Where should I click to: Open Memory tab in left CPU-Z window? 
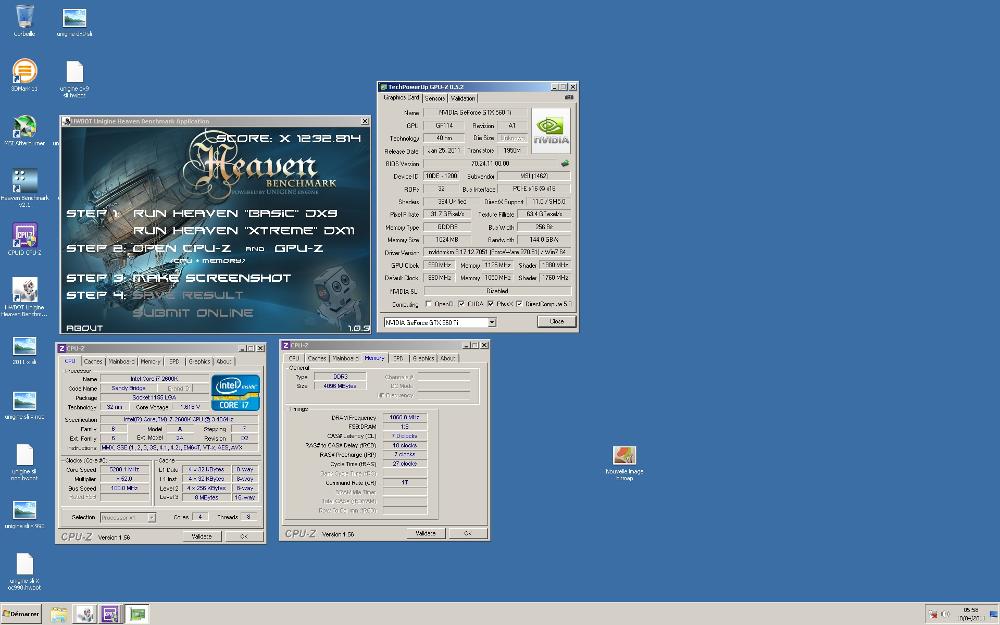pyautogui.click(x=151, y=361)
